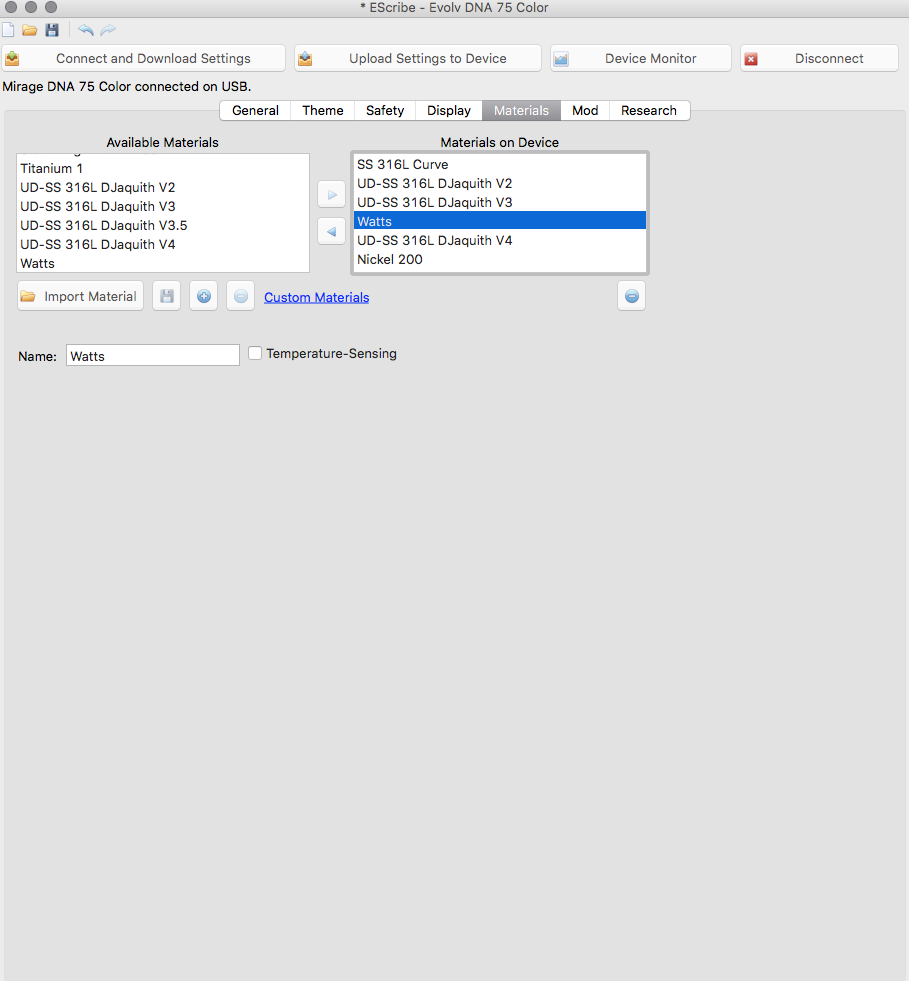This screenshot has width=909, height=981.
Task: Click the left arrow to remove material from device
Action: [x=331, y=231]
